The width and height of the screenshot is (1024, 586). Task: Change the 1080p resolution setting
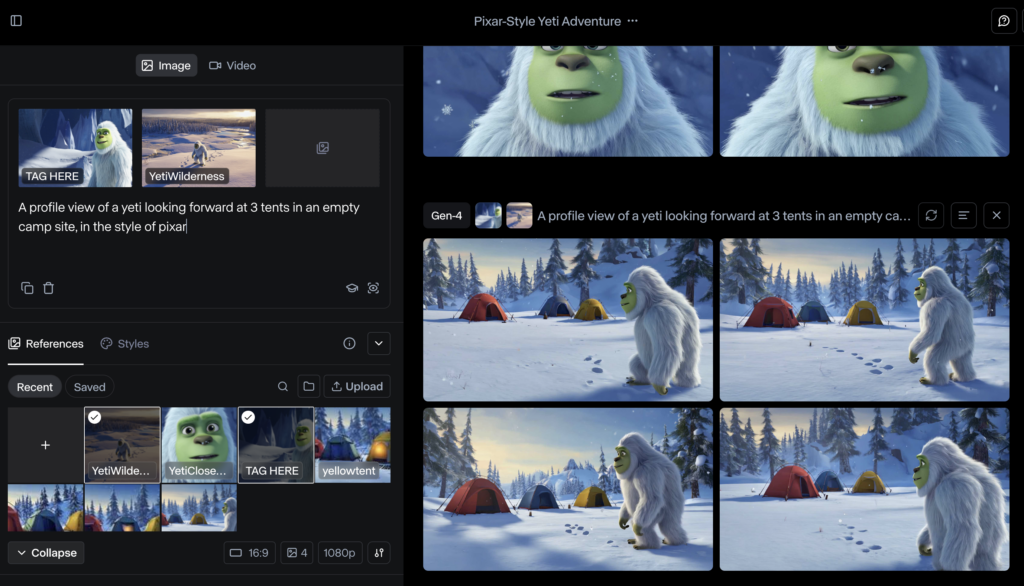click(x=340, y=553)
